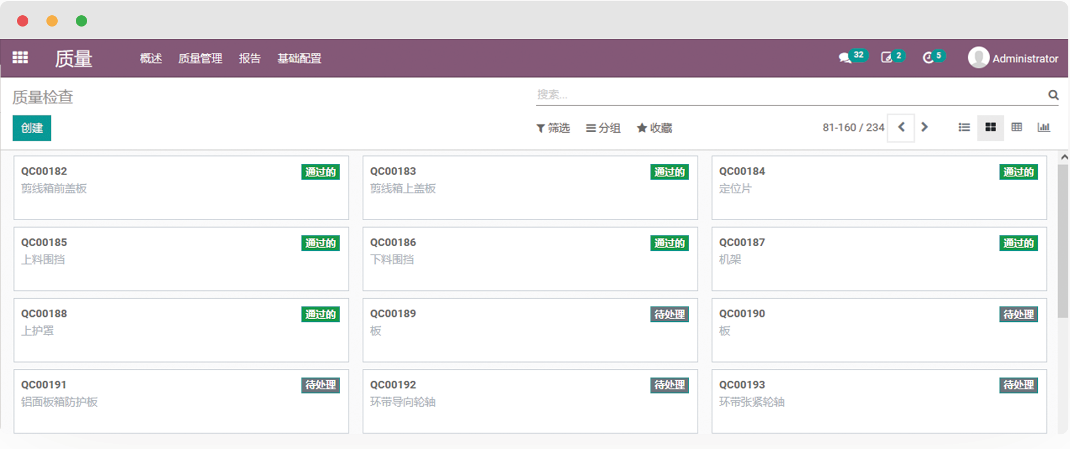The height and width of the screenshot is (449, 1070).
Task: Open the activities icon with 2 badge
Action: (x=887, y=58)
